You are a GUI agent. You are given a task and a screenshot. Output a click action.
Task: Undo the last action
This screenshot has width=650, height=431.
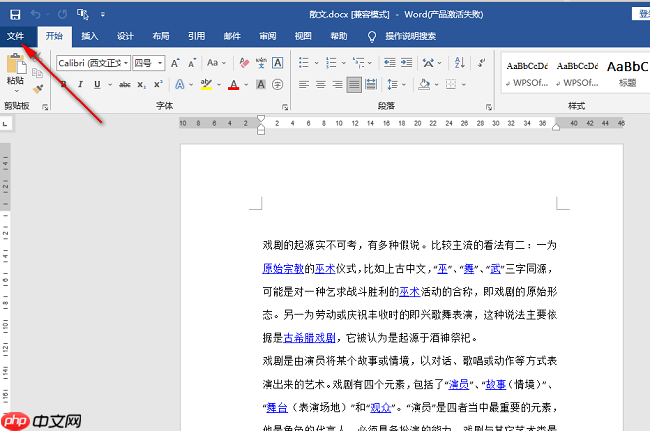click(36, 15)
